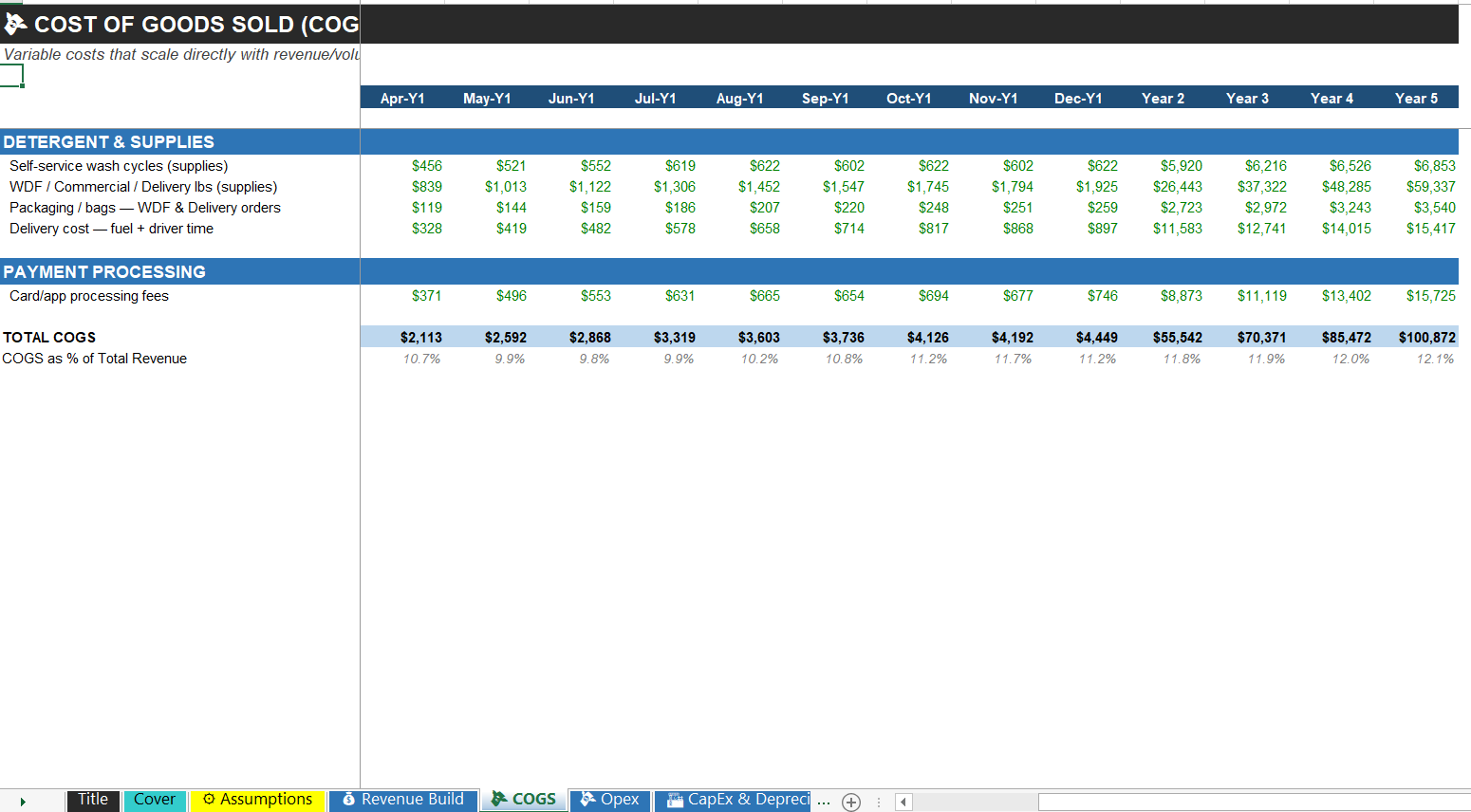The image size is (1471, 812).
Task: Click the DETERGENT & SUPPLIES section header
Action: point(108,142)
